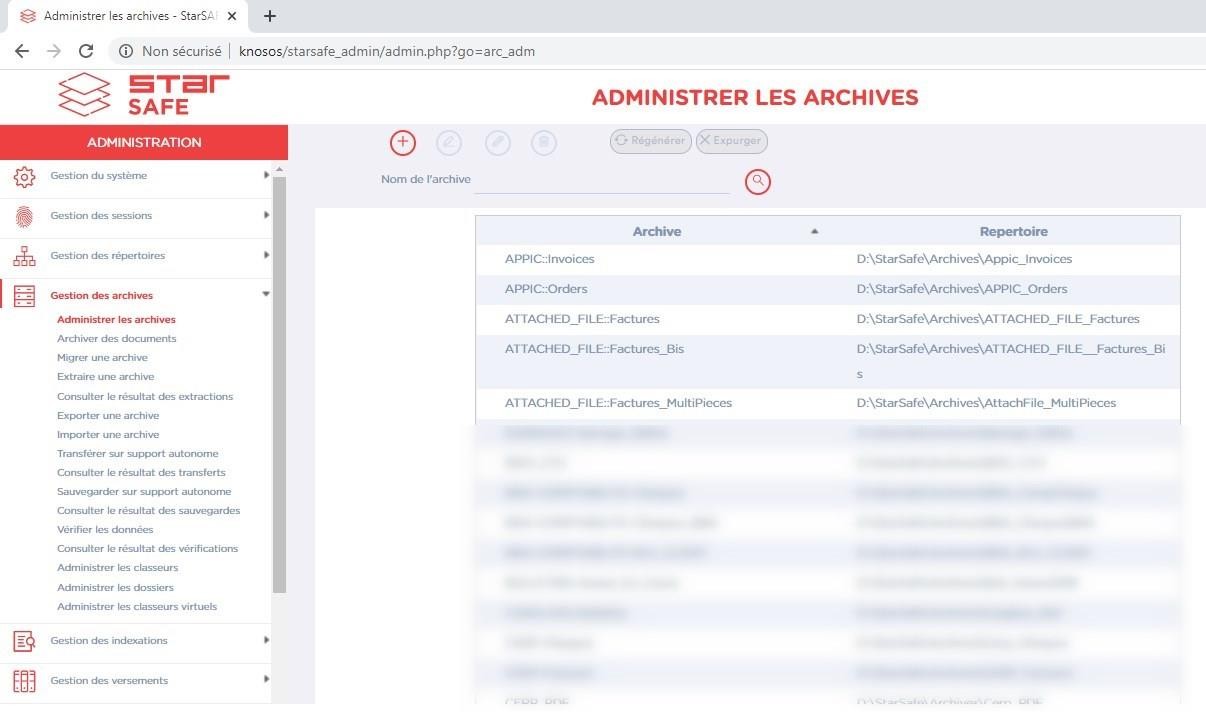The image size is (1206, 712).
Task: Click the Gestion du système gear icon
Action: (x=24, y=177)
